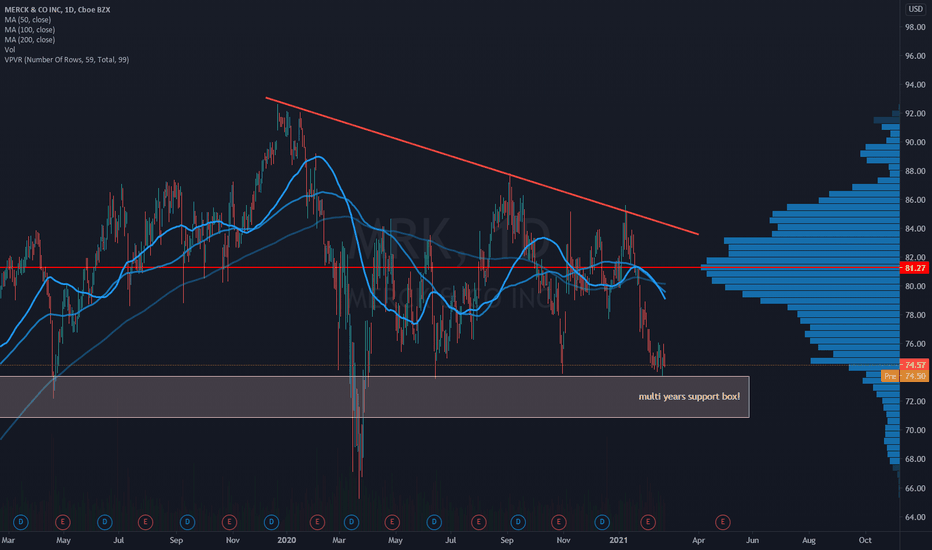Click the 86.00 price scale value

coord(915,200)
